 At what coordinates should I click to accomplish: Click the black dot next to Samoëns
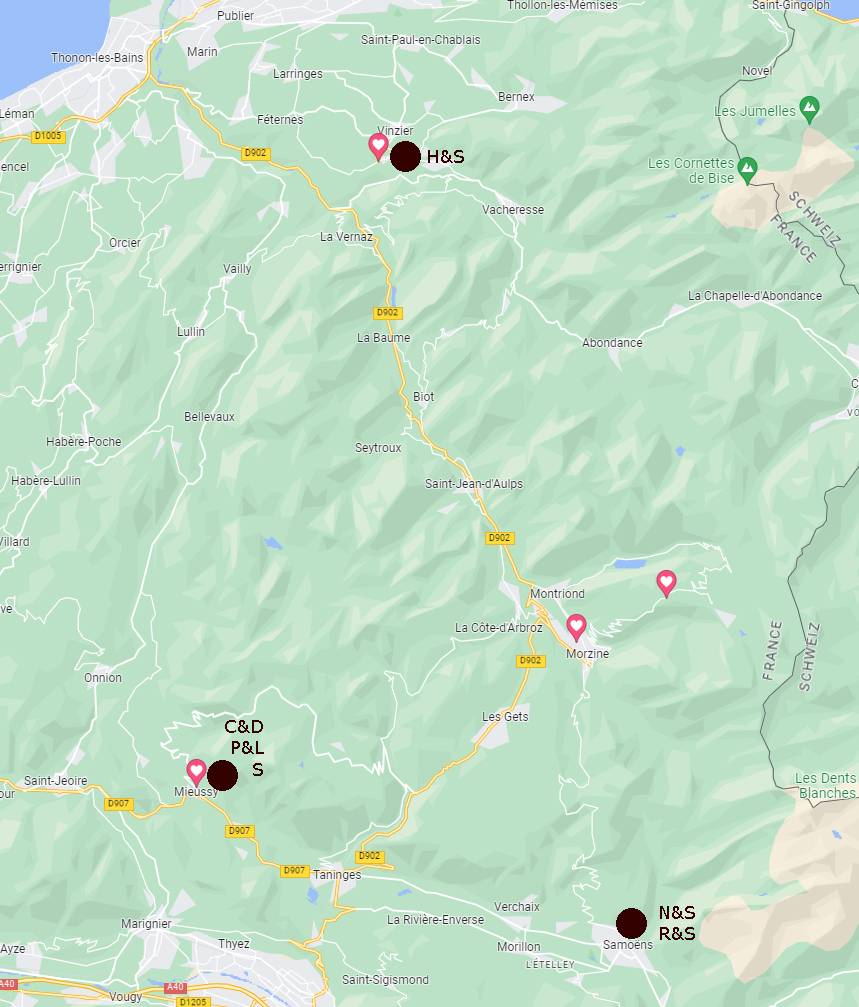(x=631, y=924)
